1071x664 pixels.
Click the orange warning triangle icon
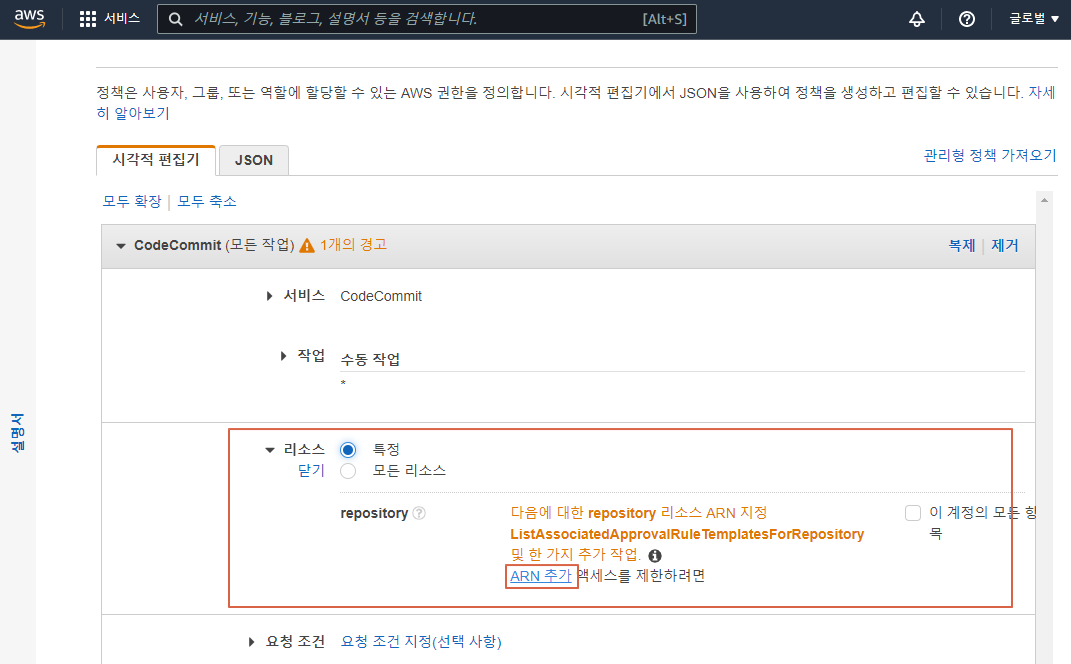tap(307, 245)
